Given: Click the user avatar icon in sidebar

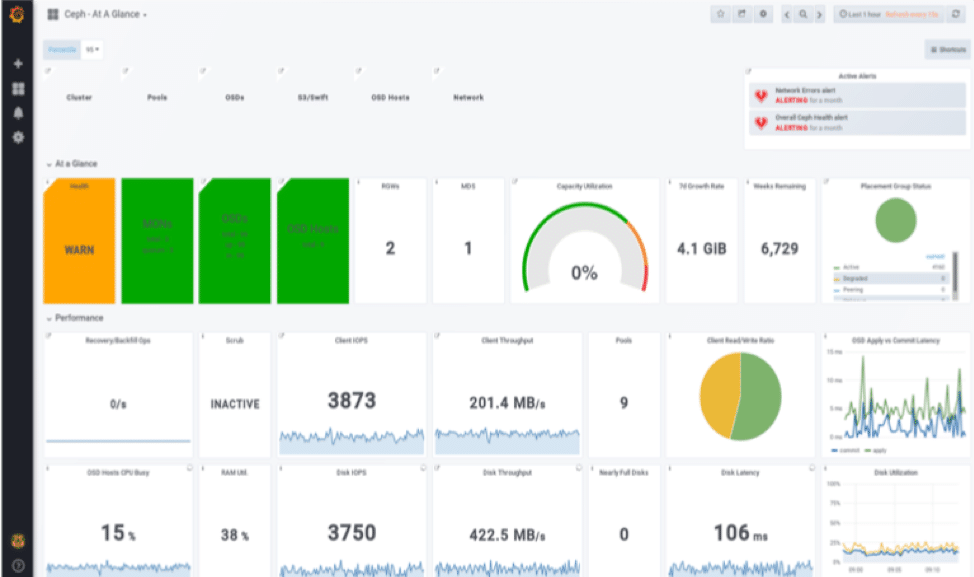Looking at the screenshot, I should coord(18,541).
